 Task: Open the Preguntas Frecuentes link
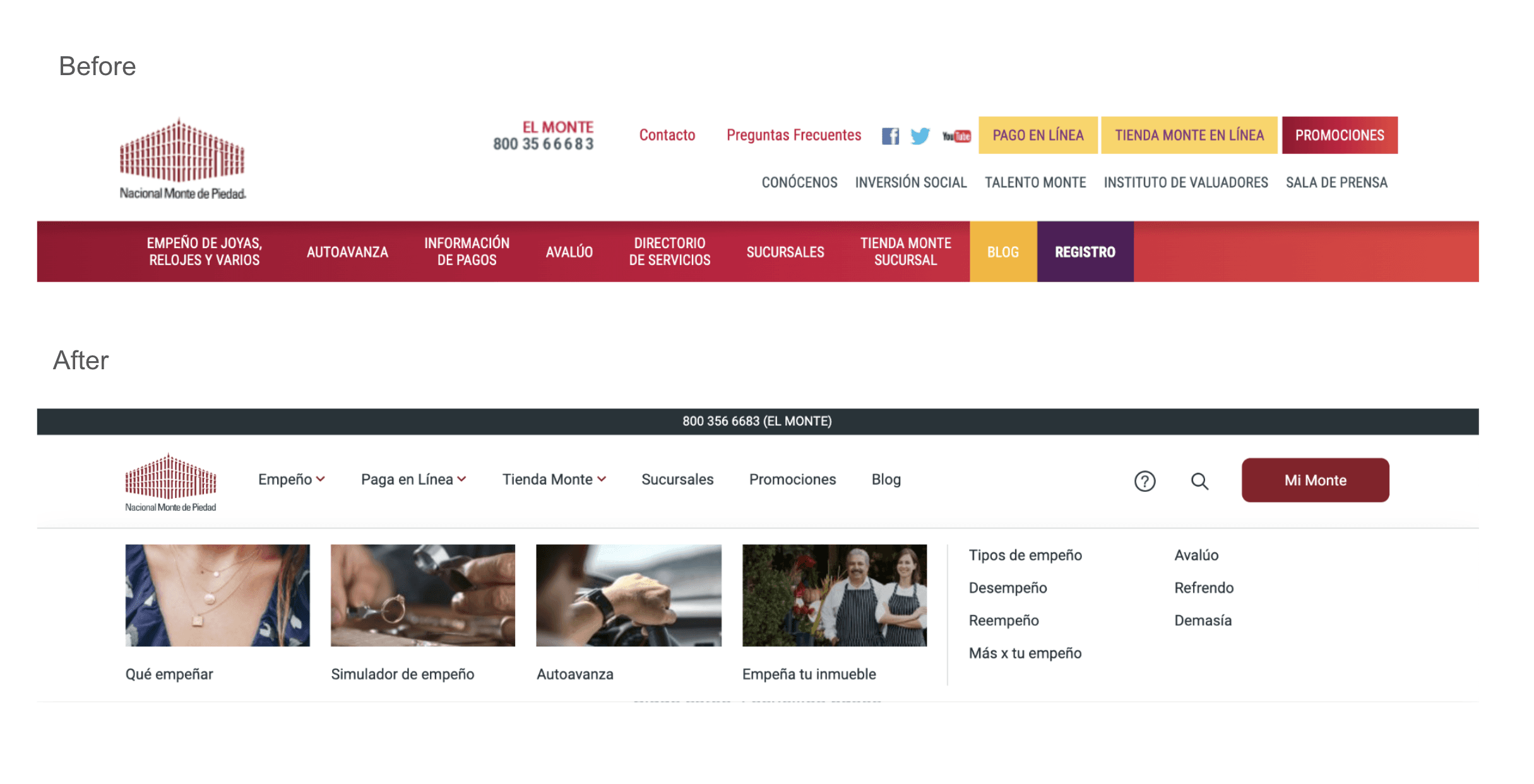(794, 135)
